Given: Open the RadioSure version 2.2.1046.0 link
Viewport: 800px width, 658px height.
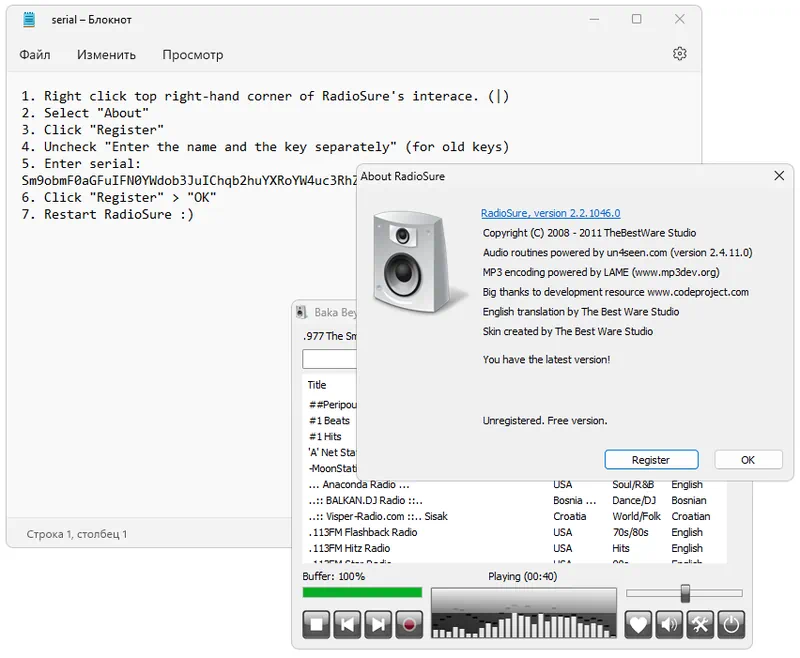Looking at the screenshot, I should 551,213.
